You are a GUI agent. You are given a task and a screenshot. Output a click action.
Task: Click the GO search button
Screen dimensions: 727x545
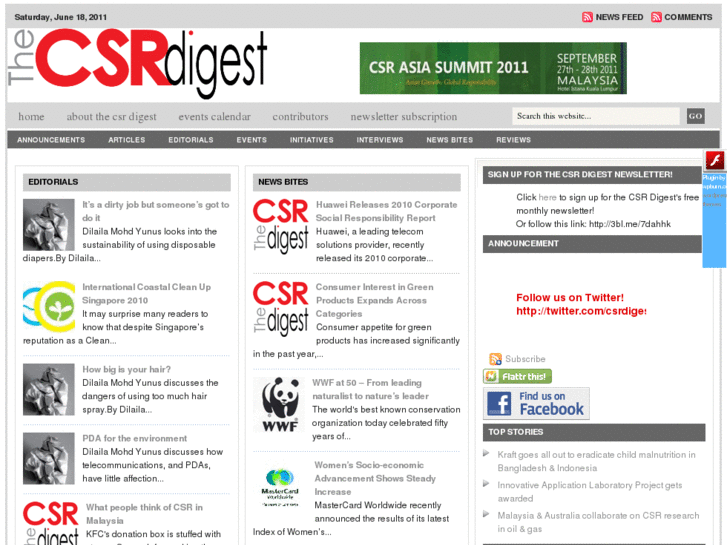coord(695,116)
